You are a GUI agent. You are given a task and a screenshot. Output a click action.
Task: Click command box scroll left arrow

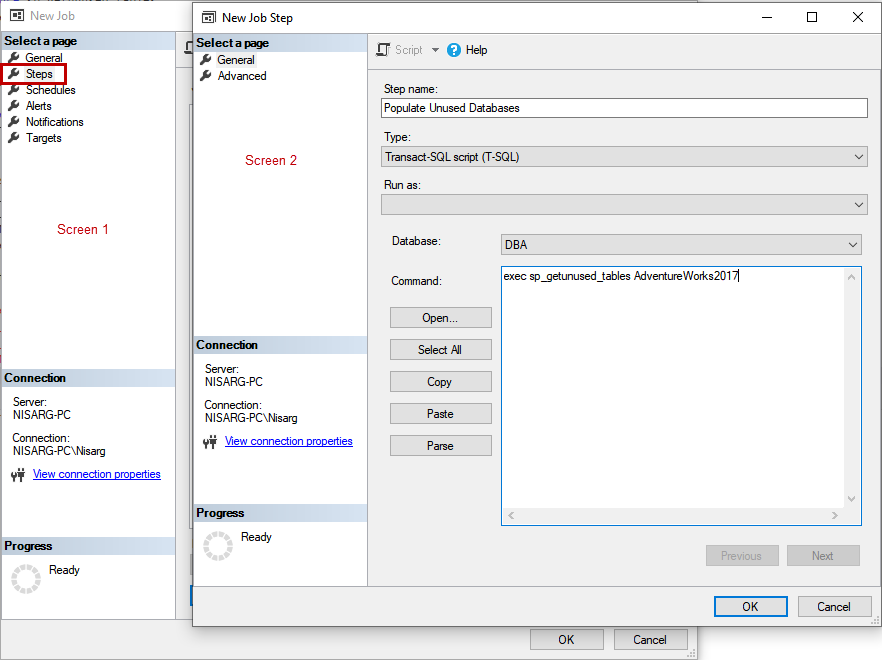(x=511, y=515)
